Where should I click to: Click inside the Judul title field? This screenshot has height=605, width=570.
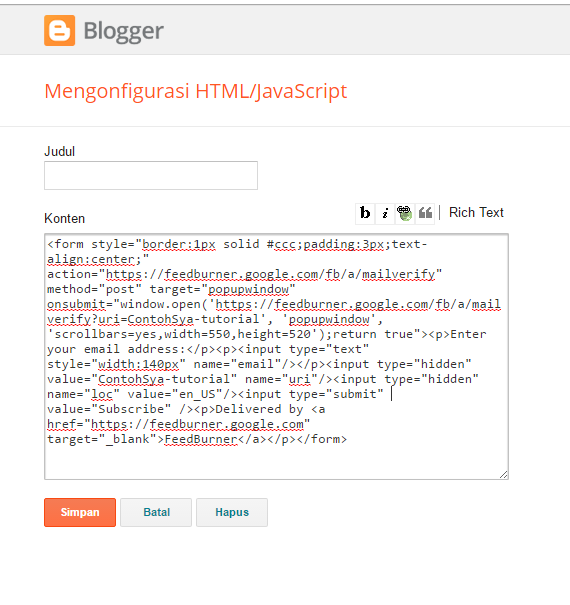click(151, 176)
